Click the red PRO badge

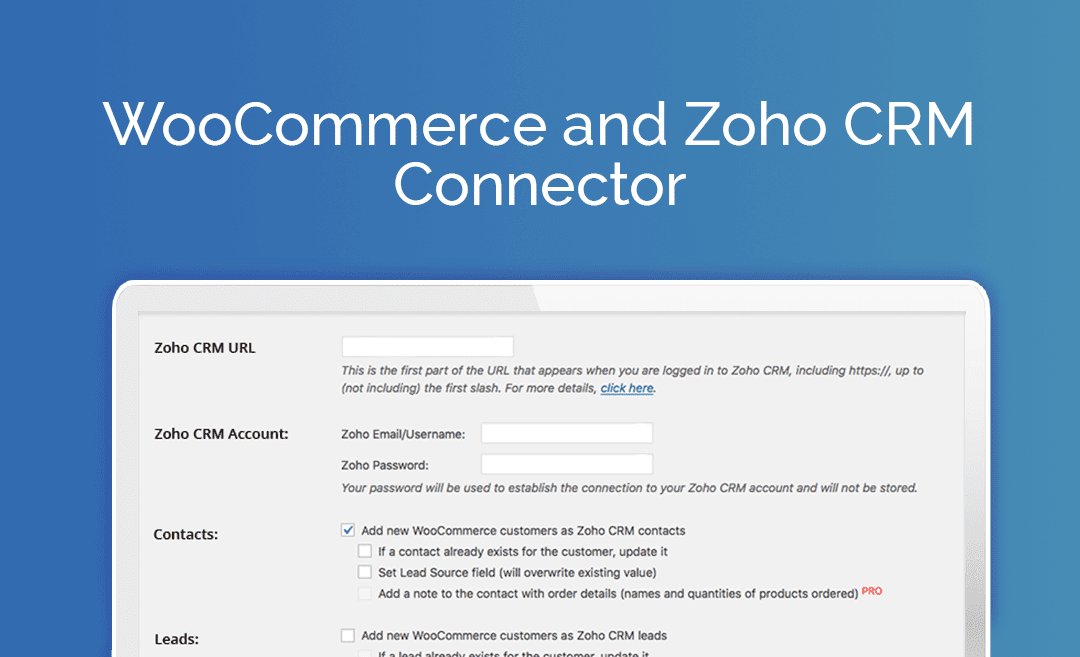(x=872, y=591)
